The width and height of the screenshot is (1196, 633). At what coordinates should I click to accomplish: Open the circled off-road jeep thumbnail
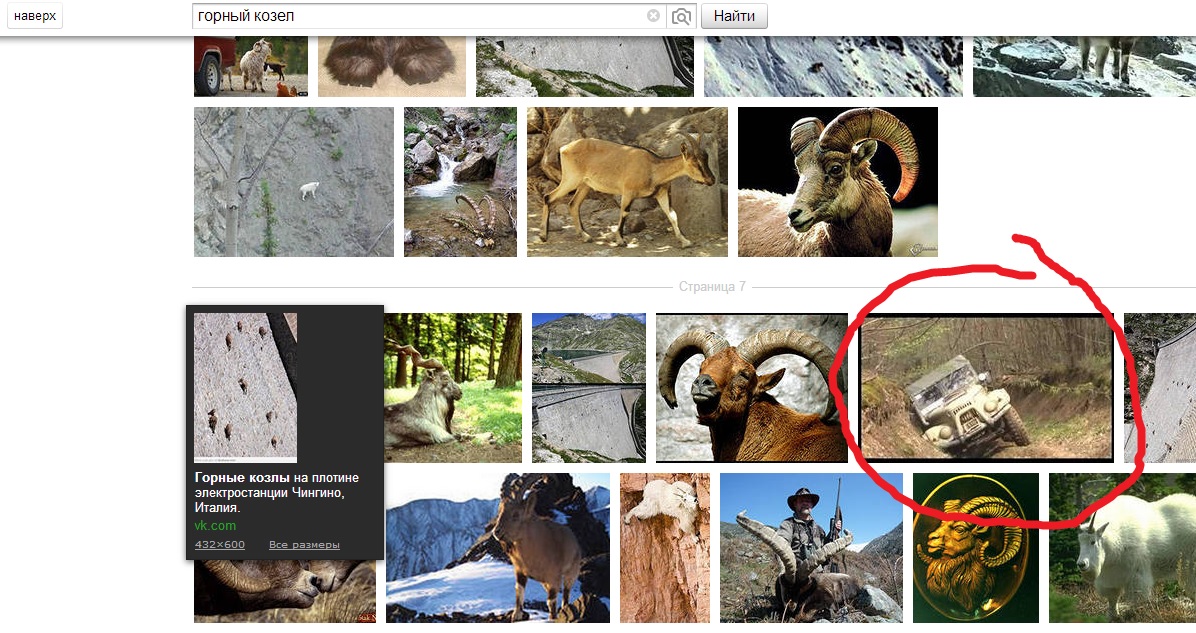coord(986,388)
